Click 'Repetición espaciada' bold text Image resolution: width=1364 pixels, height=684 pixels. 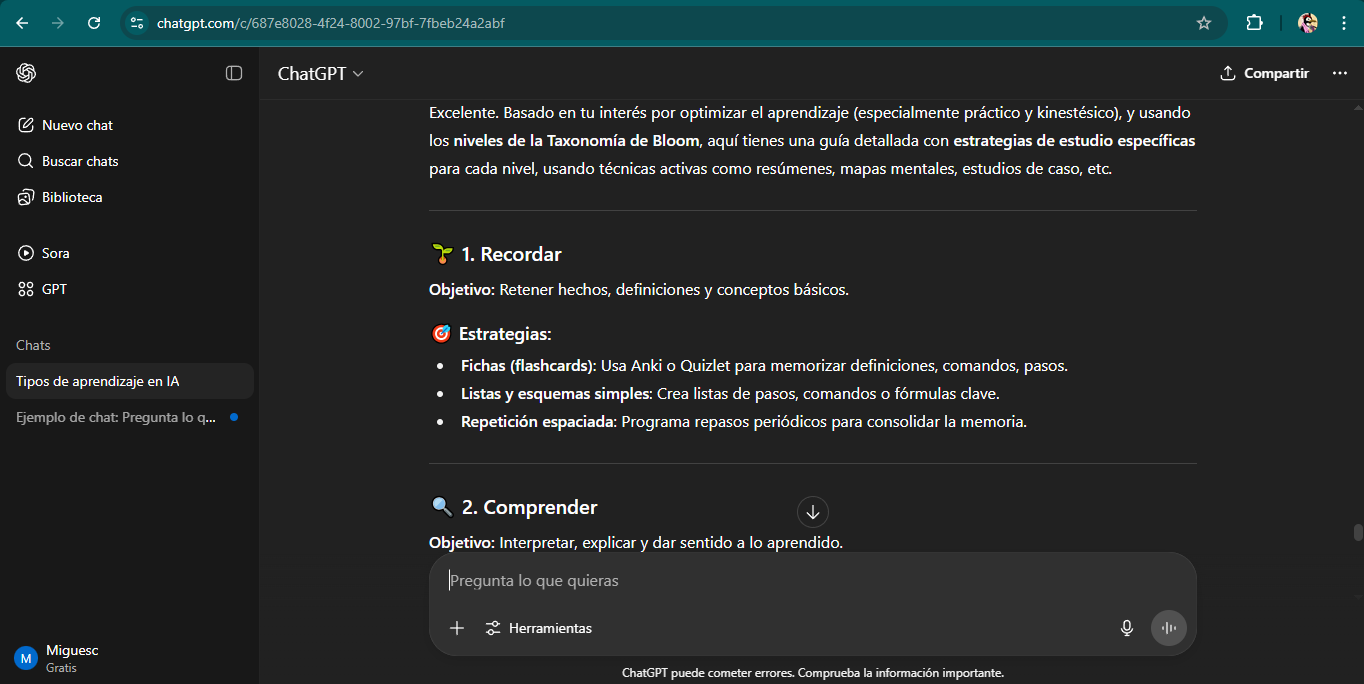(x=537, y=421)
